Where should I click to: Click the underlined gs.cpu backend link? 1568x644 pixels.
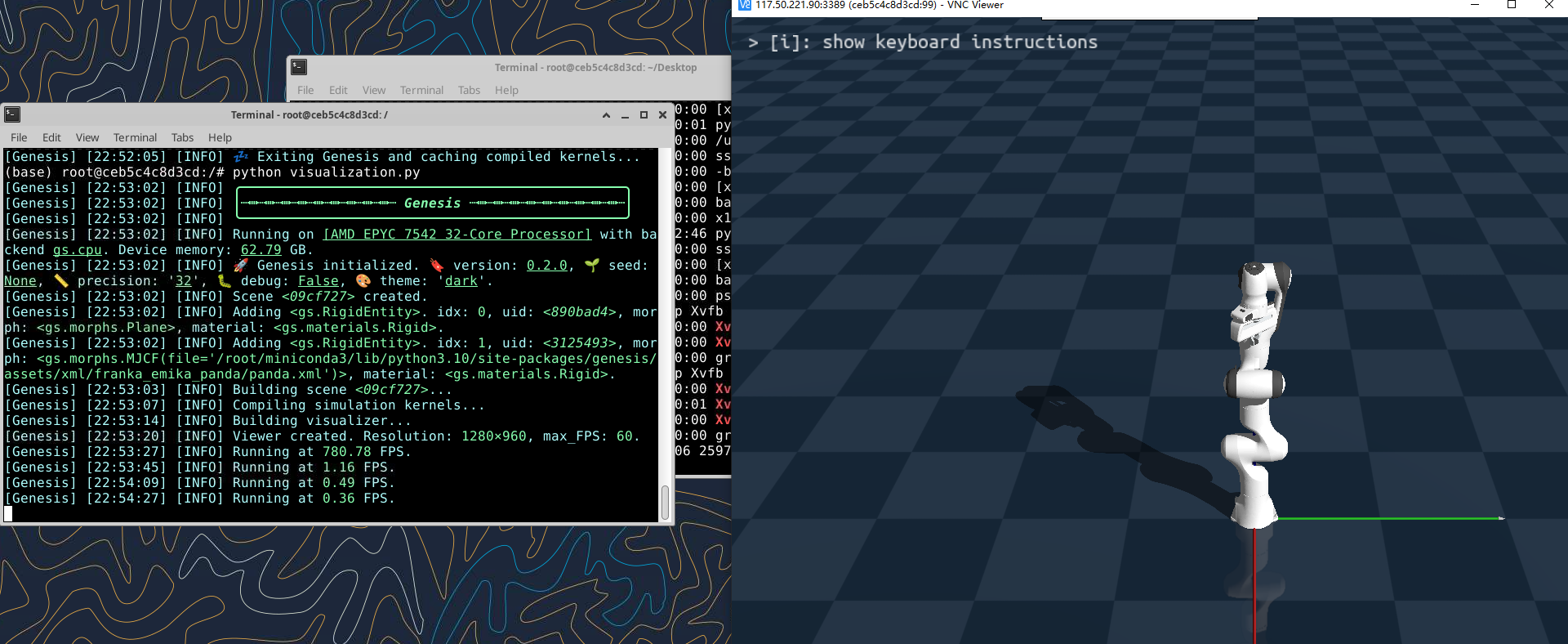point(78,250)
